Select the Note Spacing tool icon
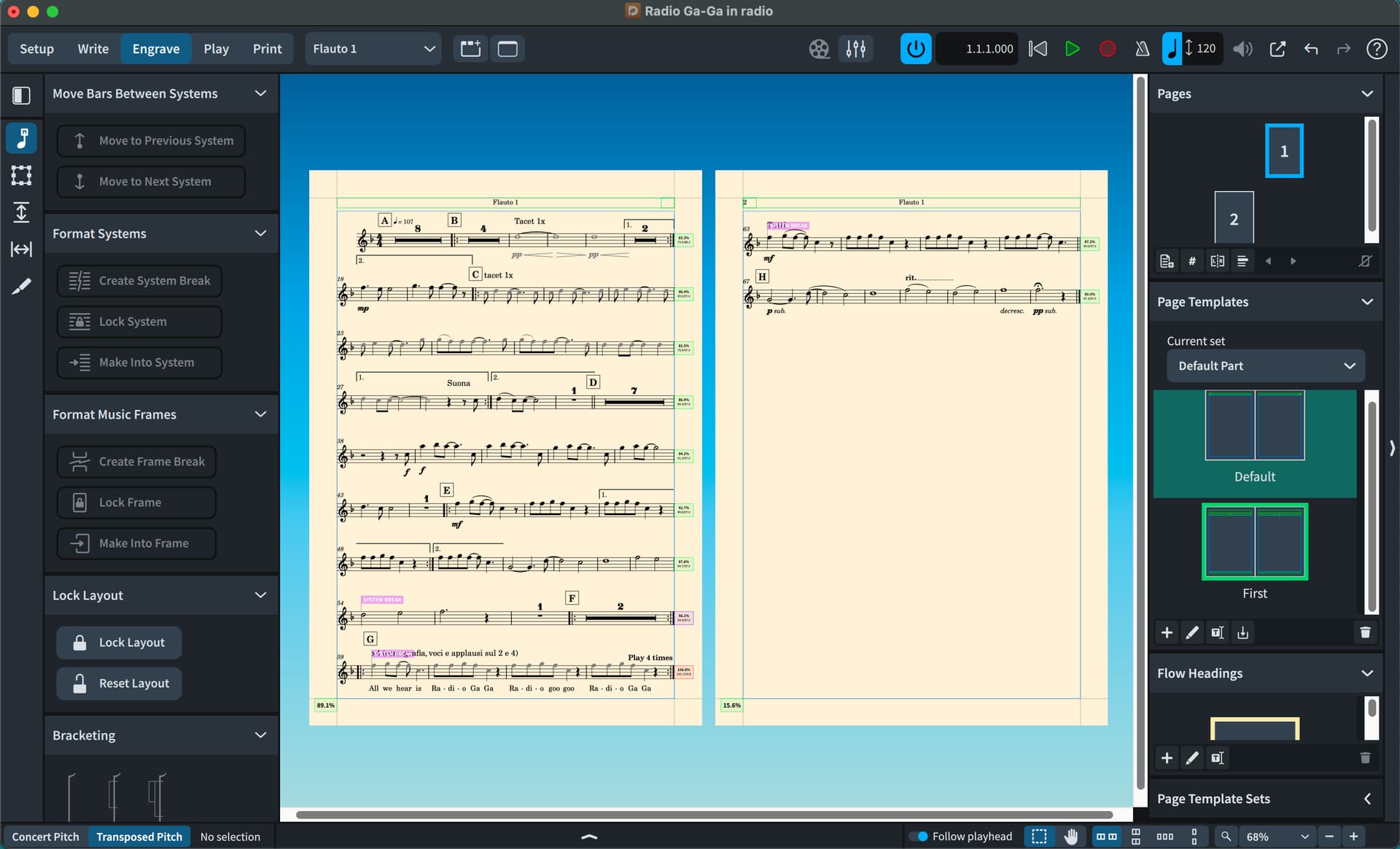This screenshot has height=849, width=1400. [x=21, y=249]
